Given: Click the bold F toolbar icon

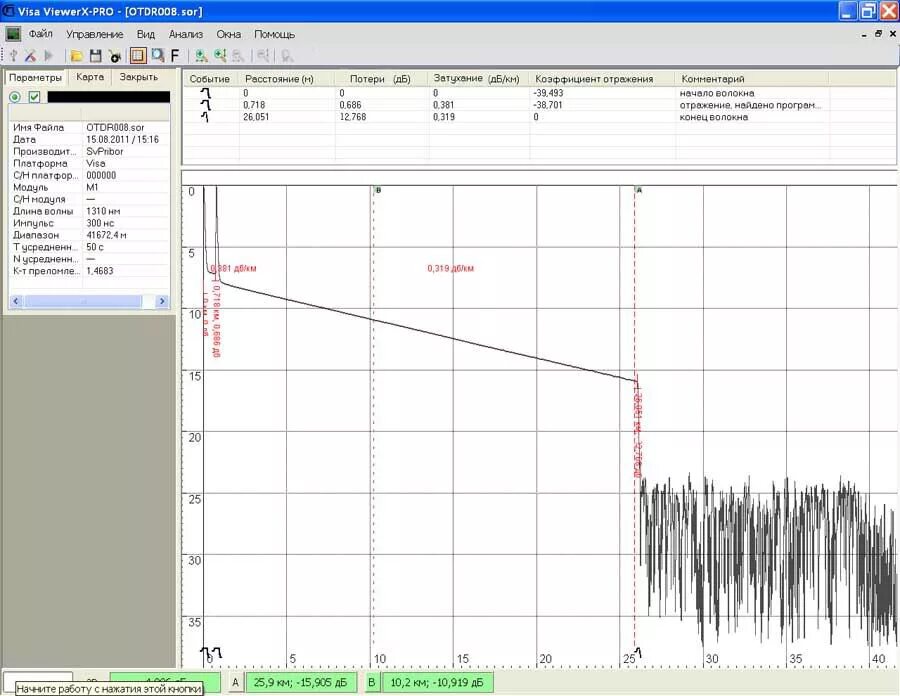Looking at the screenshot, I should pyautogui.click(x=175, y=56).
